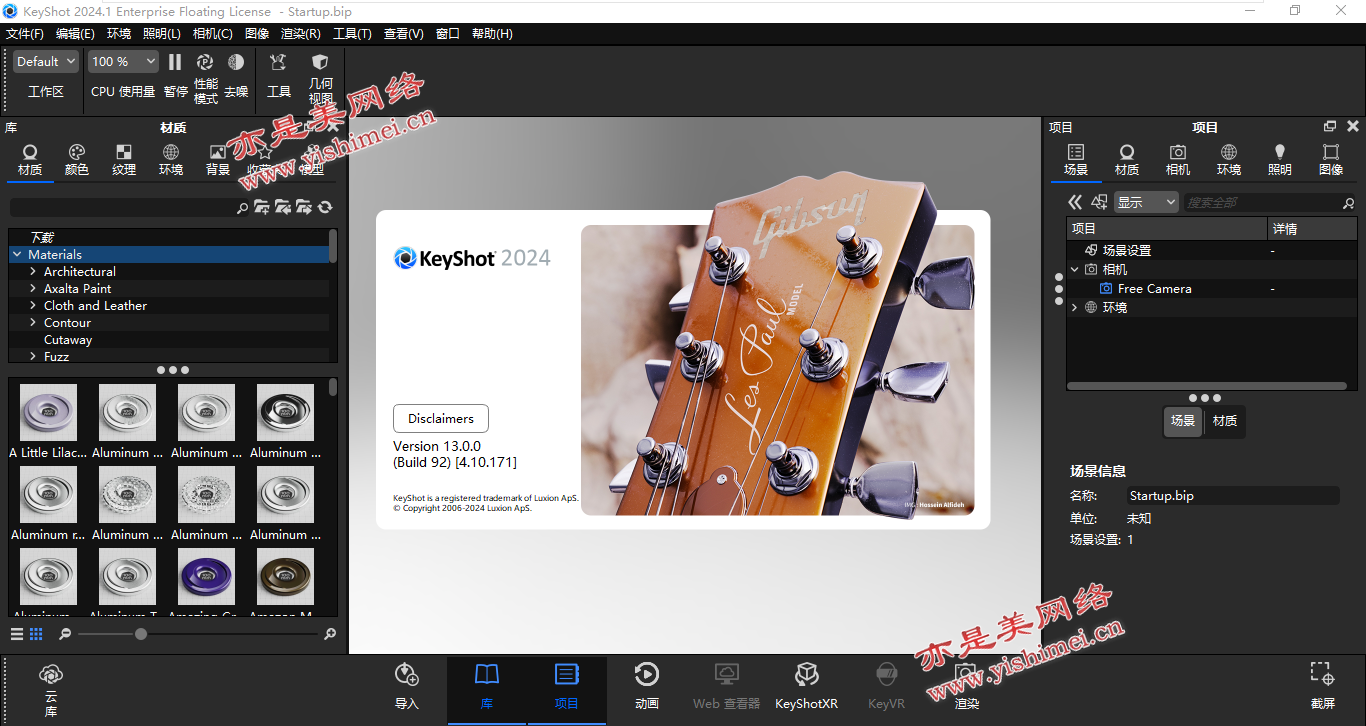Open the Default workspace dropdown
The height and width of the screenshot is (726, 1366).
(46, 61)
